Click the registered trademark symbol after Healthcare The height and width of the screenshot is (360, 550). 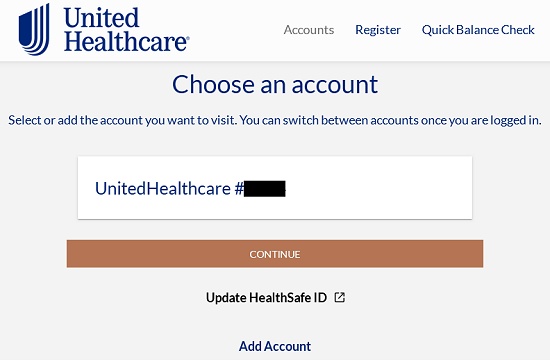(188, 38)
